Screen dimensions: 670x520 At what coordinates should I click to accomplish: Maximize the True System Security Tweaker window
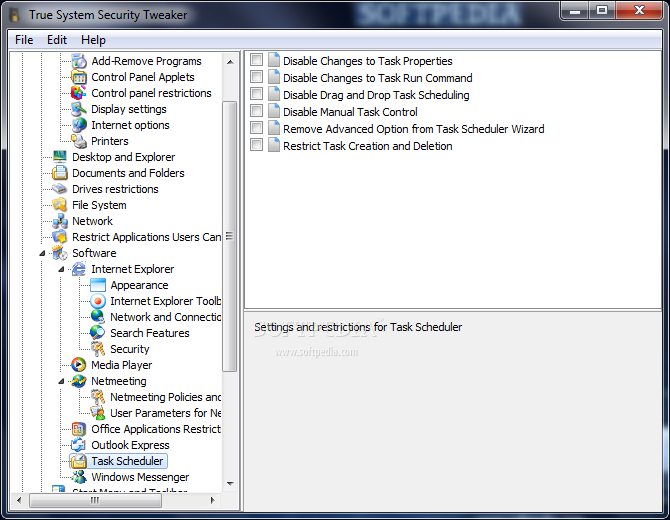(602, 10)
